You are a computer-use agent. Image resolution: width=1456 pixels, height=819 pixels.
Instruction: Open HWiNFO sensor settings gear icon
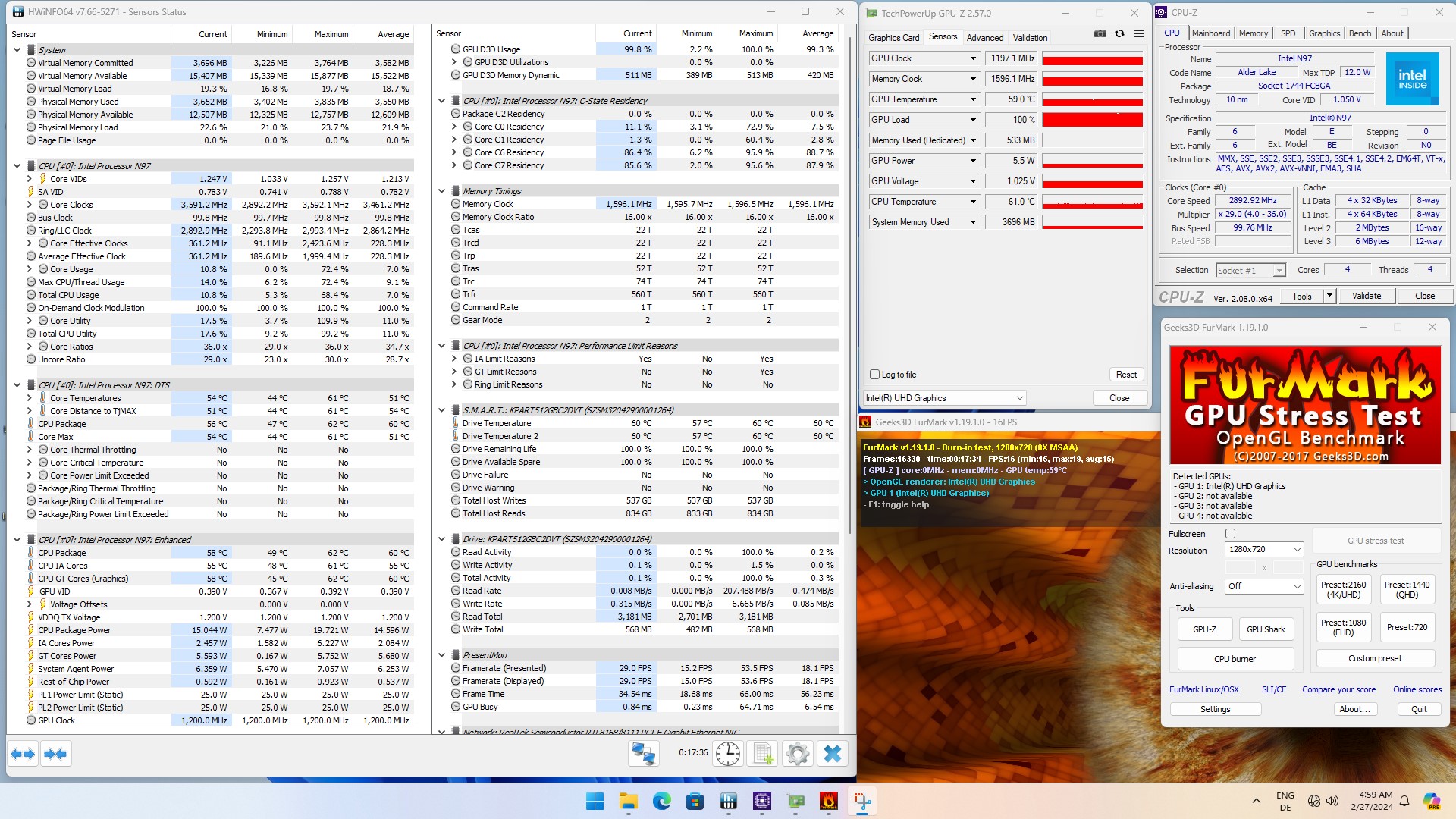click(x=796, y=754)
